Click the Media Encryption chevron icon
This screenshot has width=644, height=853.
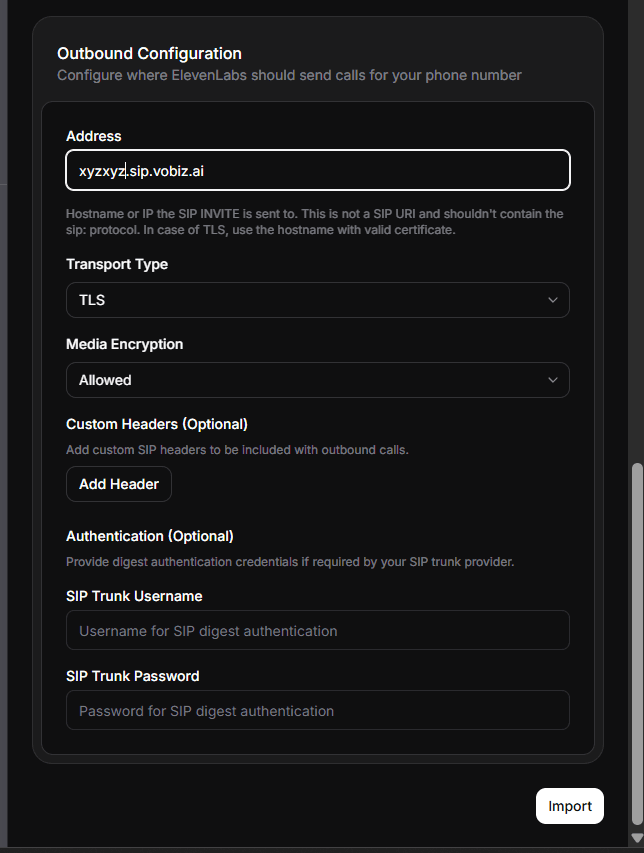[552, 380]
